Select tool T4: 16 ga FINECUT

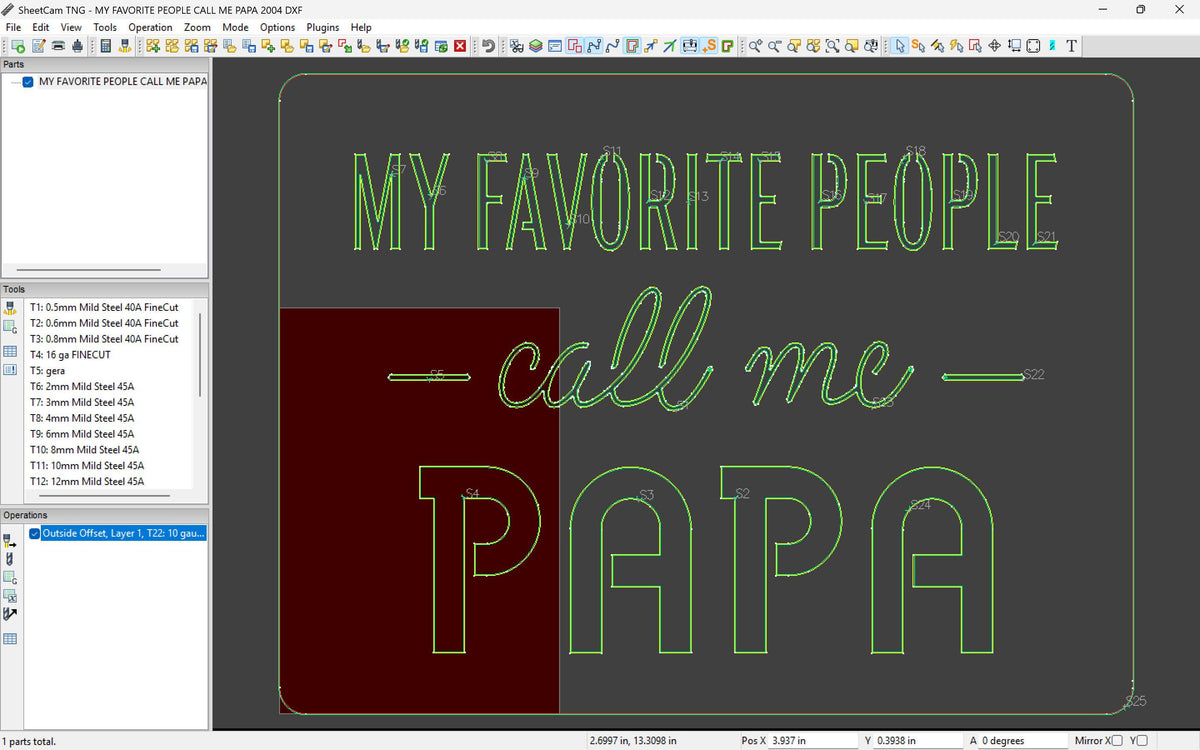click(x=70, y=355)
